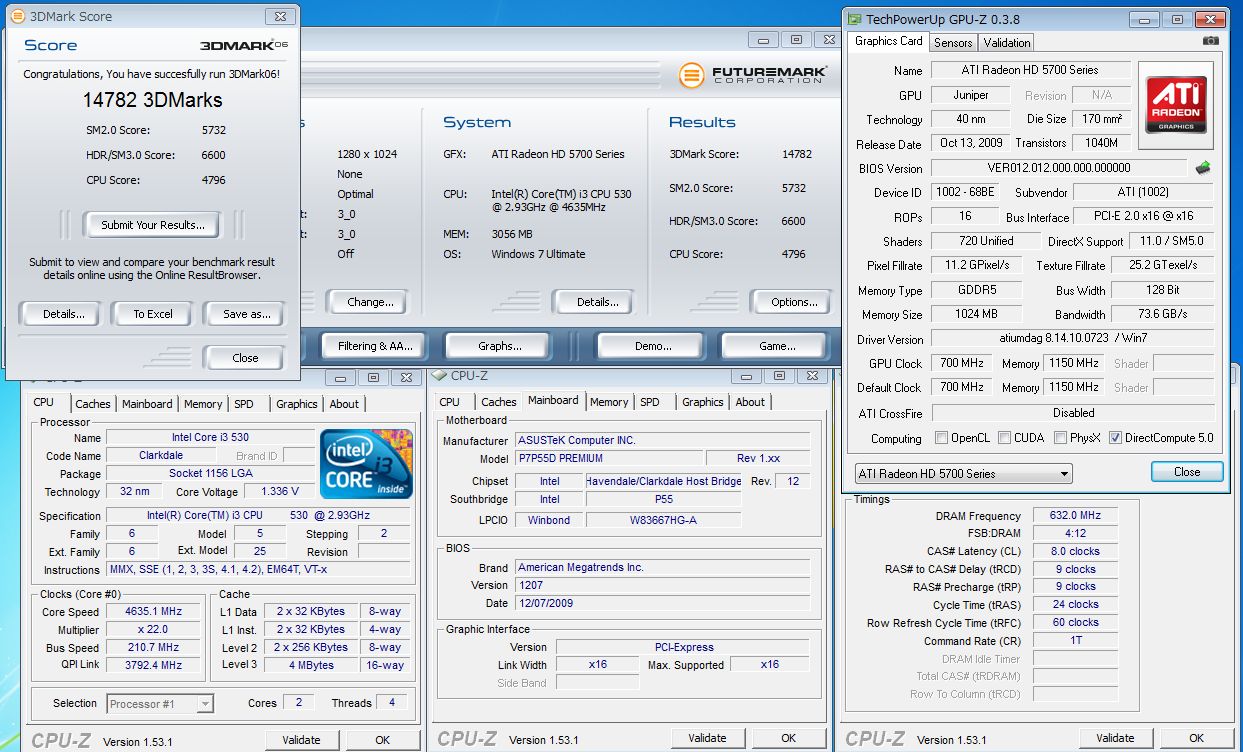
Task: Click the Save as... button
Action: pos(247,314)
